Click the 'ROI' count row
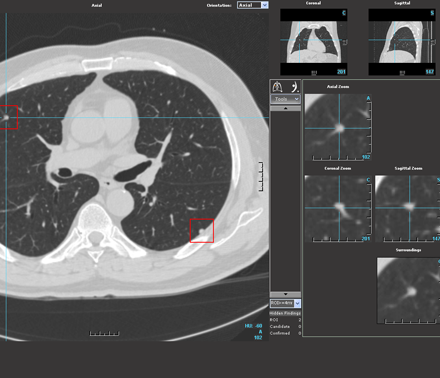 [285, 320]
